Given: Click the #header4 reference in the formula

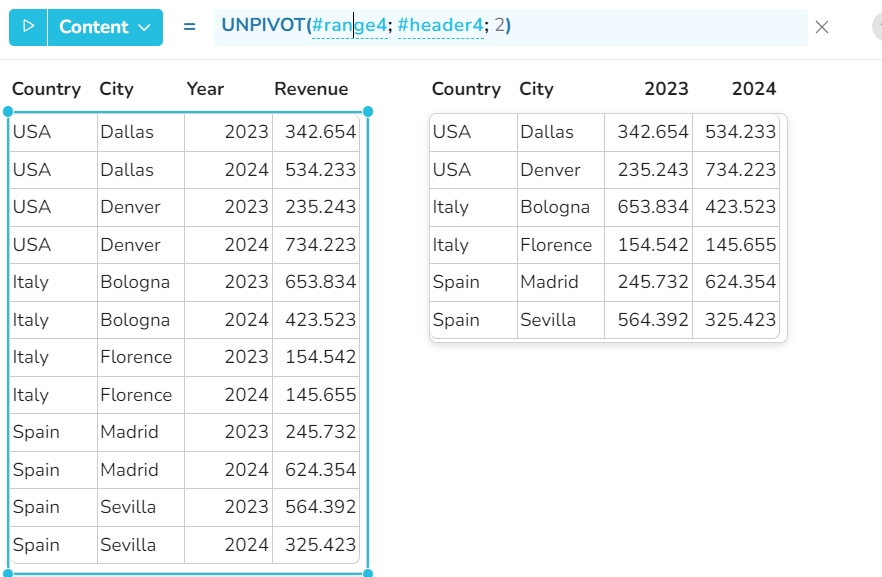Looking at the screenshot, I should pyautogui.click(x=440, y=25).
